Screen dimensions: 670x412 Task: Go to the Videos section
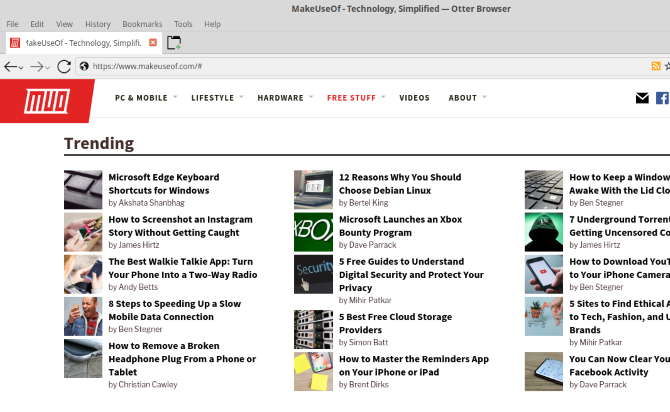pyautogui.click(x=414, y=98)
